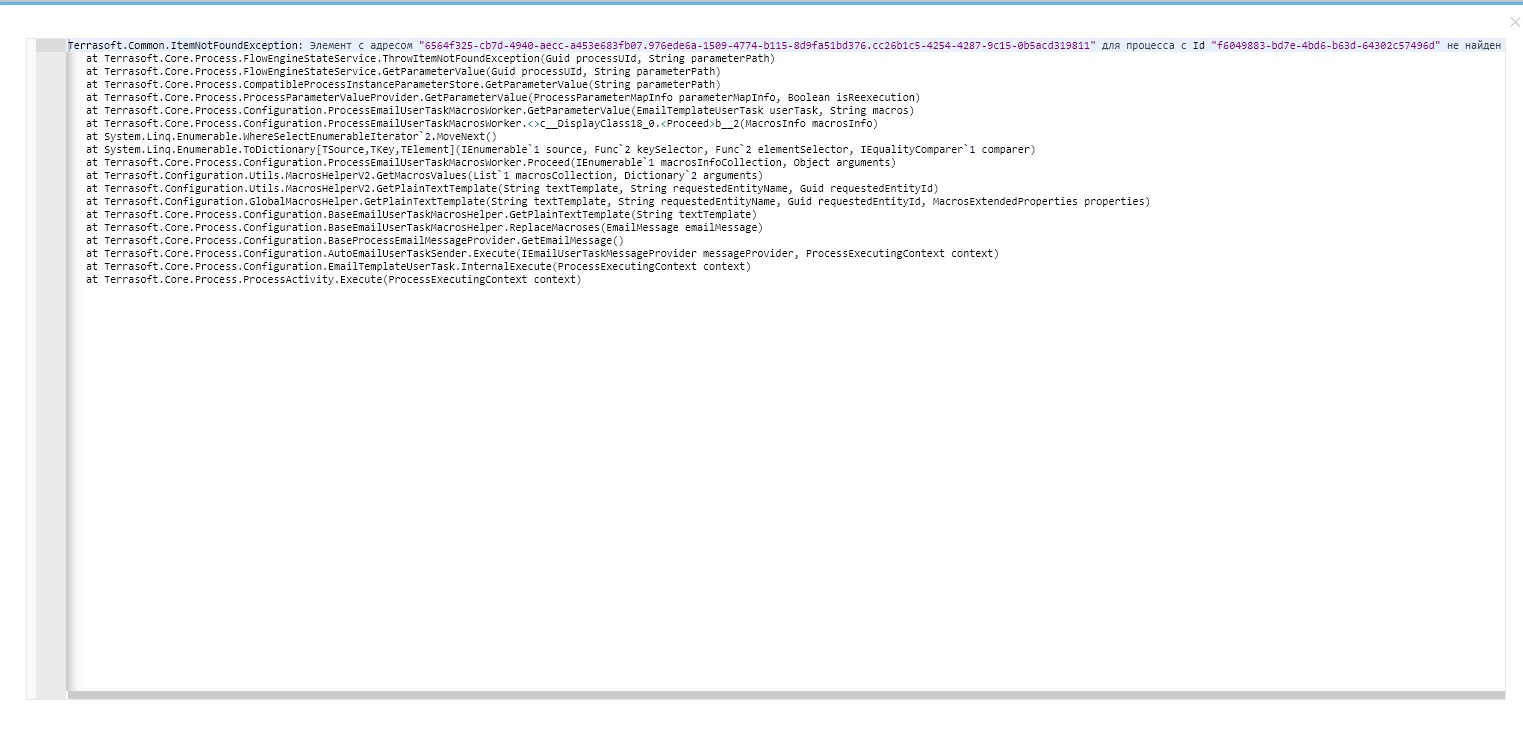Click the horizontal scrollbar below the stack trace
The height and width of the screenshot is (729, 1523).
click(785, 695)
